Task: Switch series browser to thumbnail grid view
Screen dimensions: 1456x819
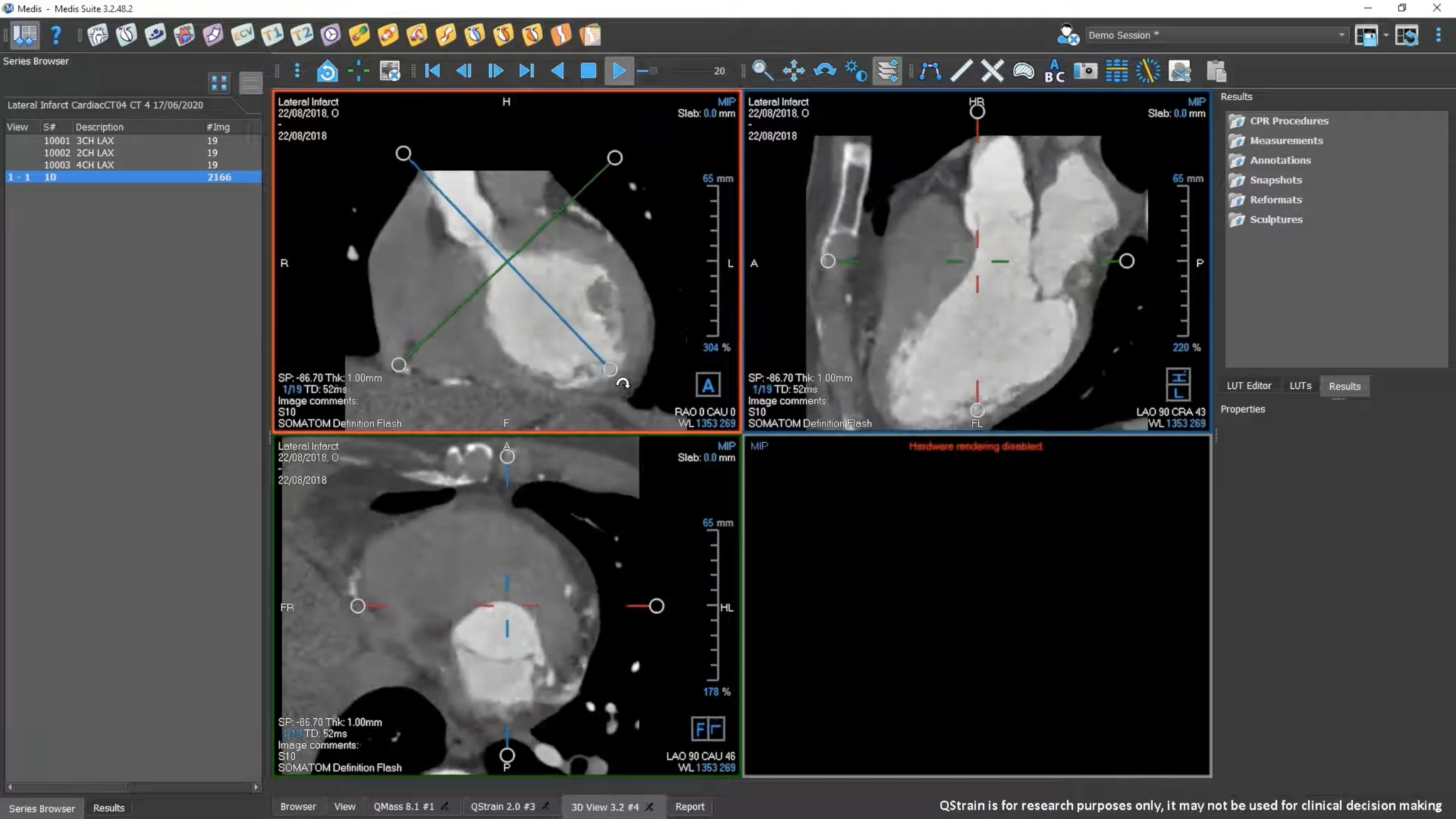Action: [x=219, y=83]
